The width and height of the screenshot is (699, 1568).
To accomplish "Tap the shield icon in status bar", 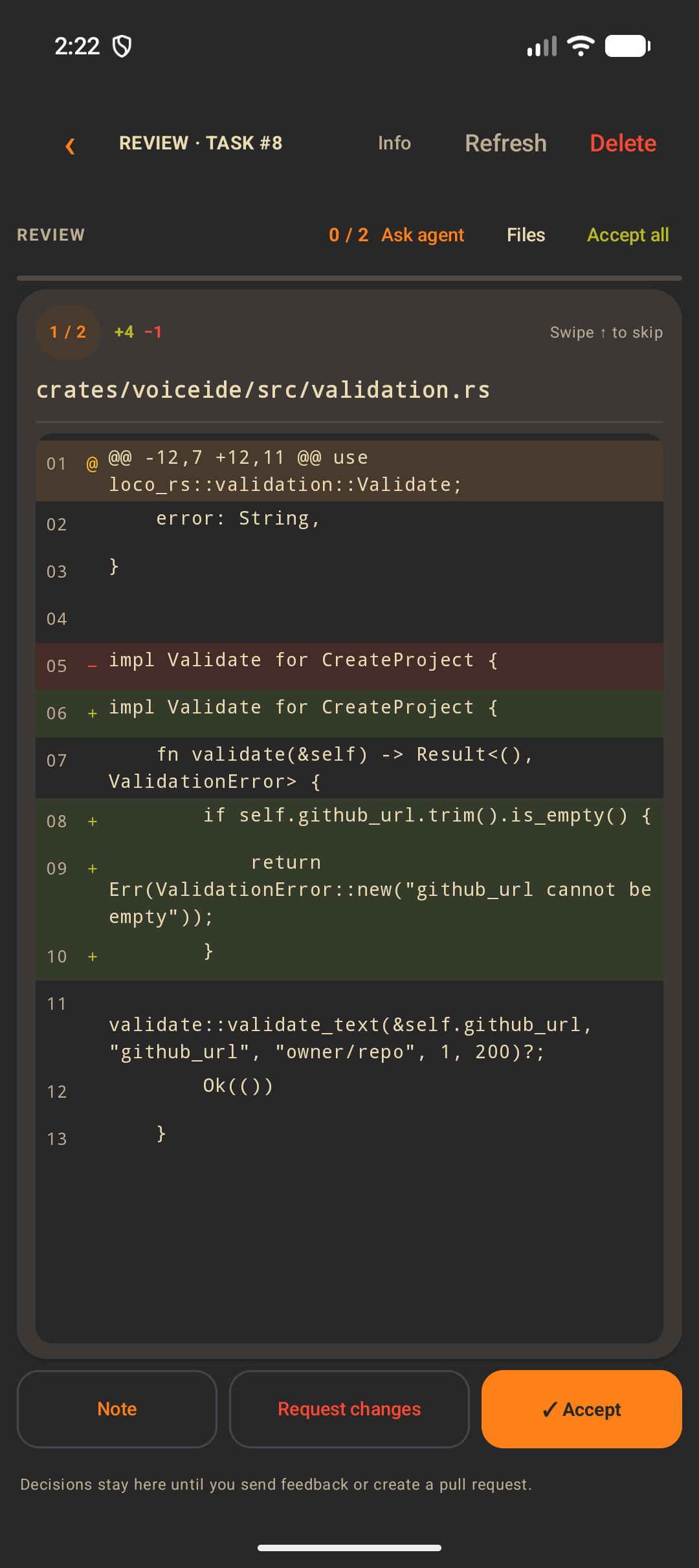I will pyautogui.click(x=122, y=47).
